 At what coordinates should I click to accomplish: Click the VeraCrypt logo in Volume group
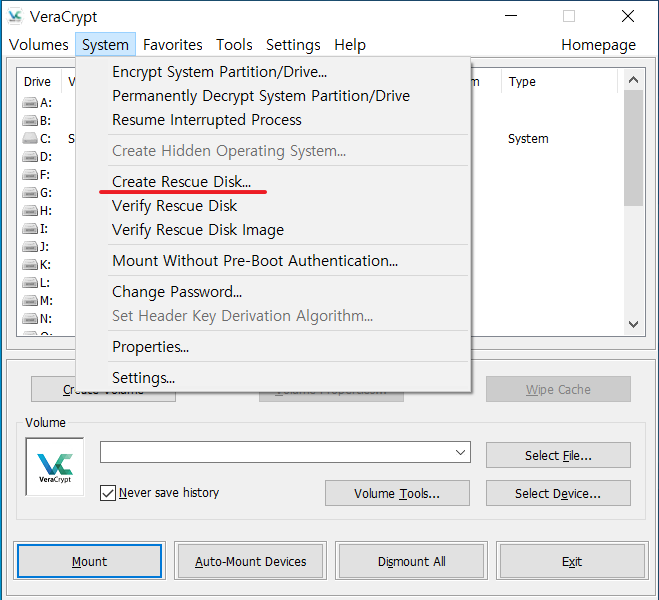click(x=55, y=467)
